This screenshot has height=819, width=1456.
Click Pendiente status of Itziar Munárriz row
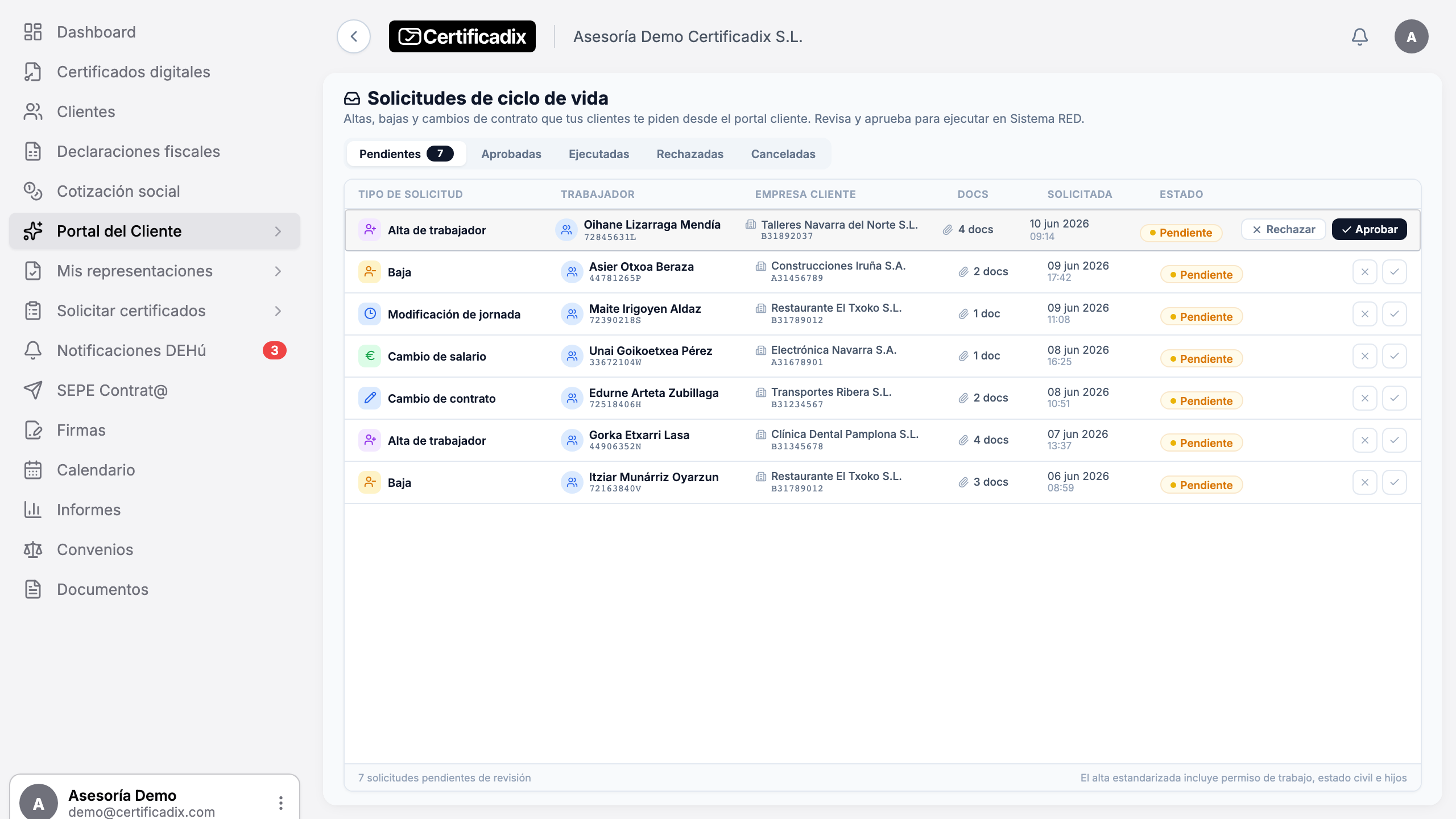1201,485
